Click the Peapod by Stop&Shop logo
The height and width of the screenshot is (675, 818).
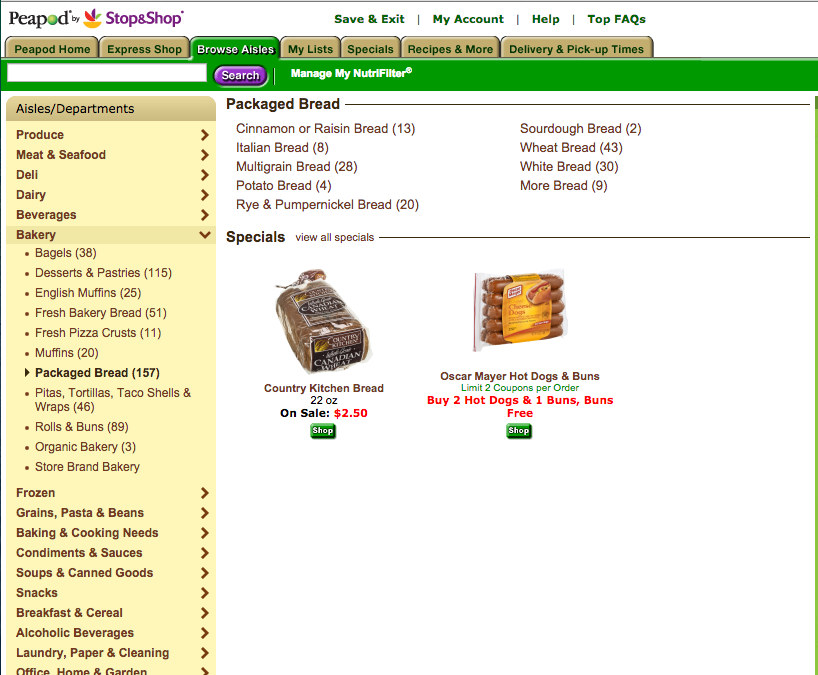96,18
